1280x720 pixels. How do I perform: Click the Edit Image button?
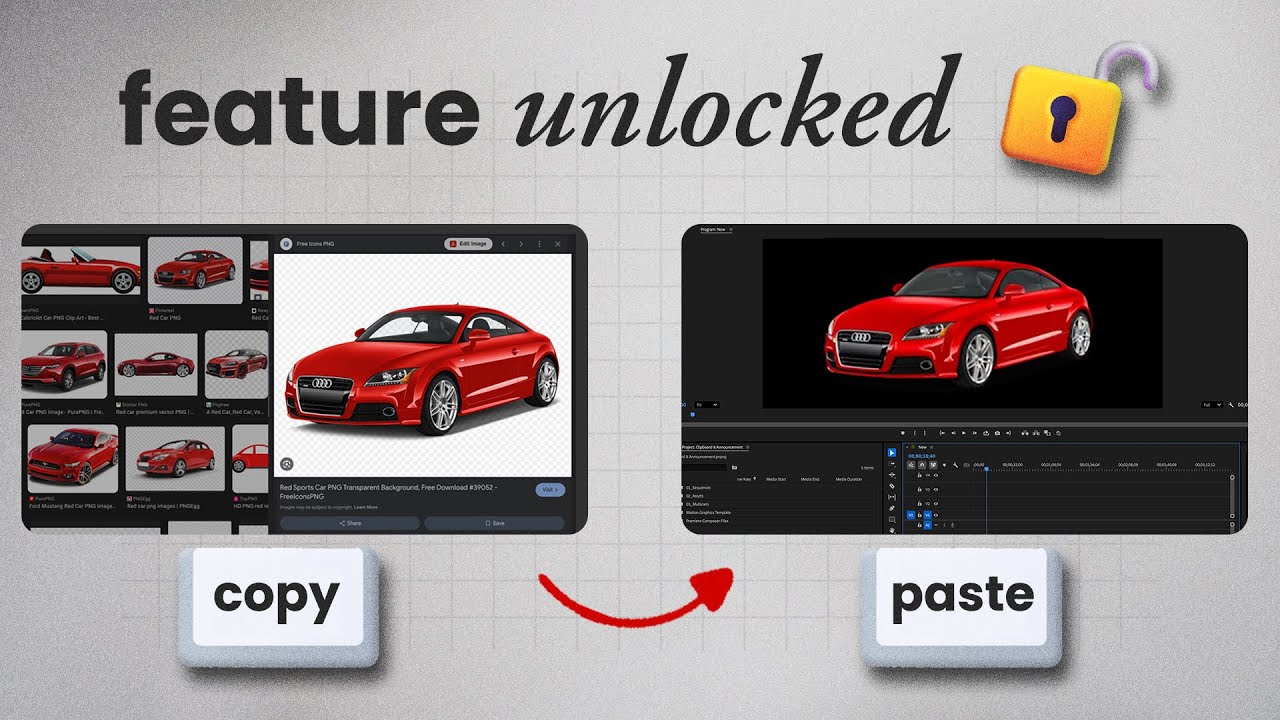click(468, 243)
